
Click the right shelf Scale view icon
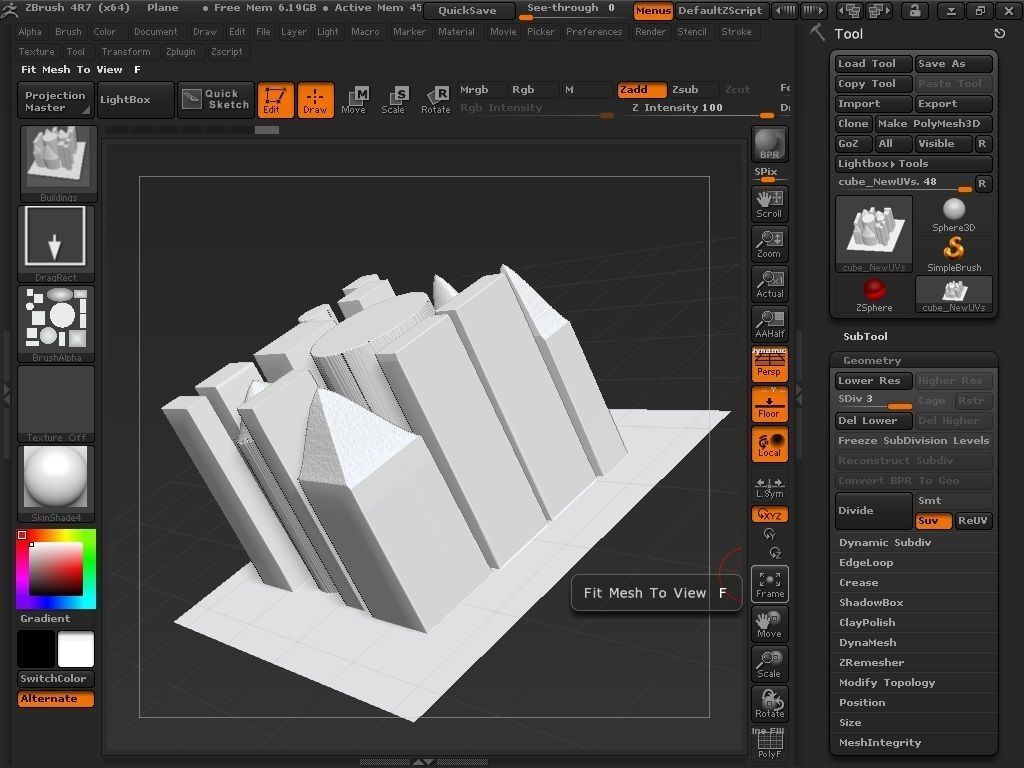(x=769, y=664)
